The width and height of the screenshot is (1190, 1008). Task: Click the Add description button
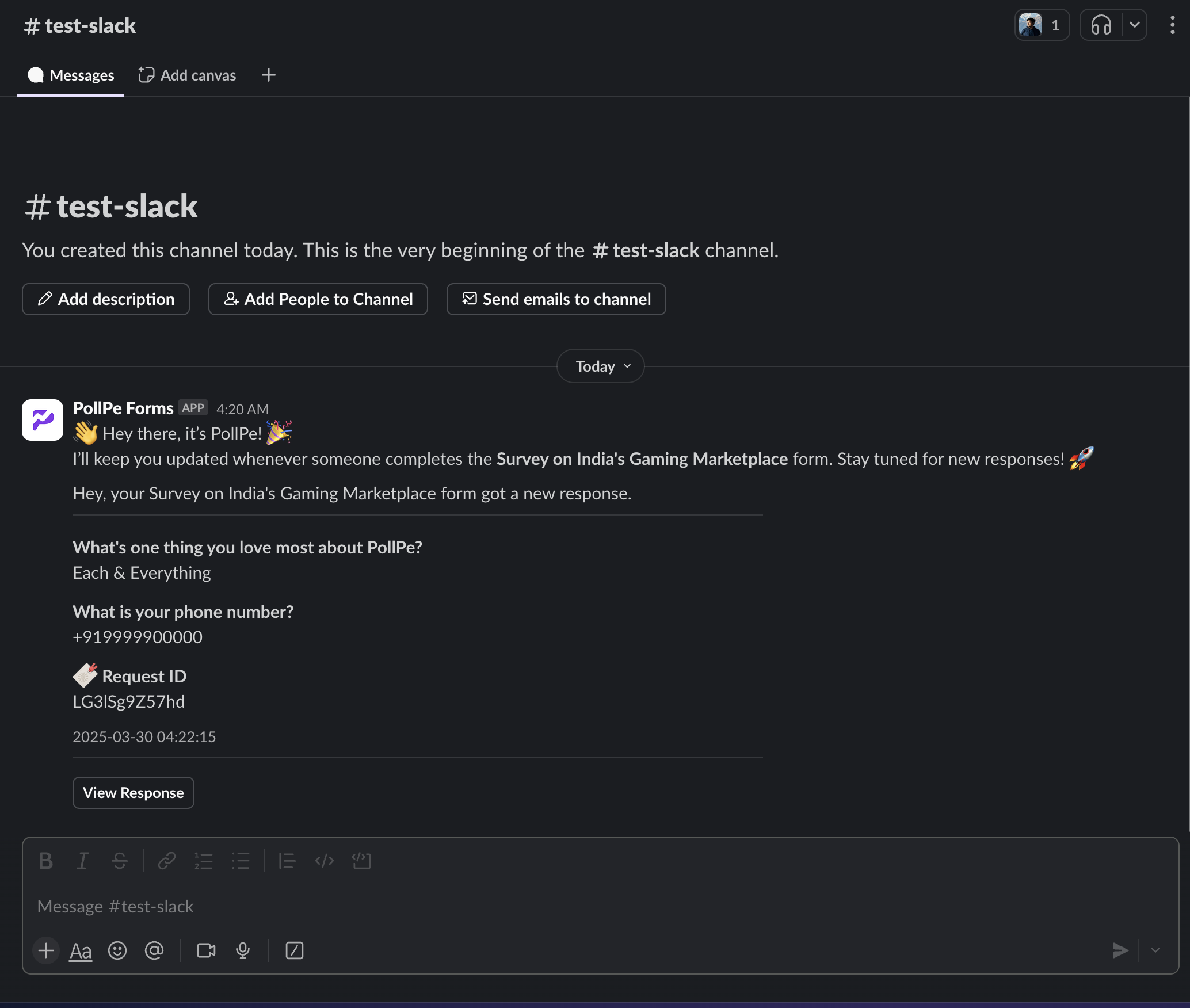[x=106, y=299]
